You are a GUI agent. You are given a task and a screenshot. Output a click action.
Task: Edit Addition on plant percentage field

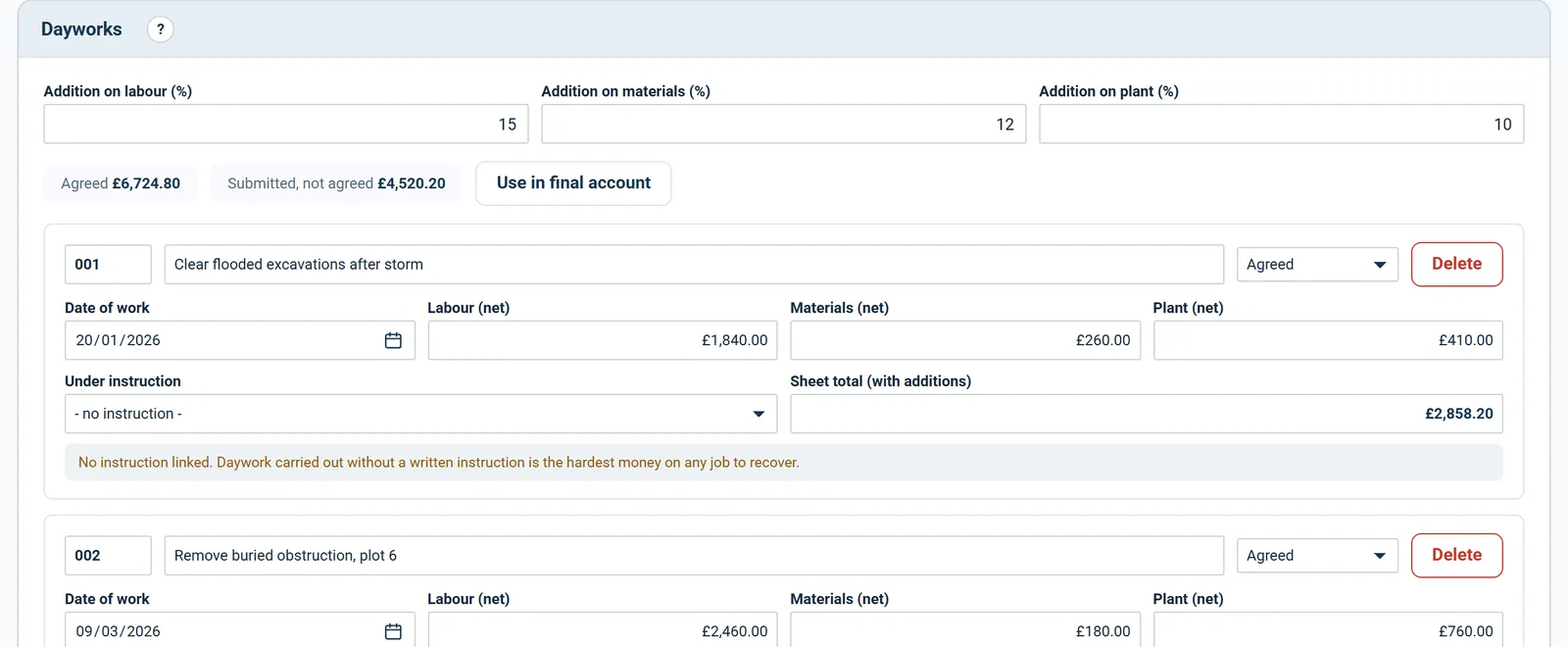pos(1282,124)
